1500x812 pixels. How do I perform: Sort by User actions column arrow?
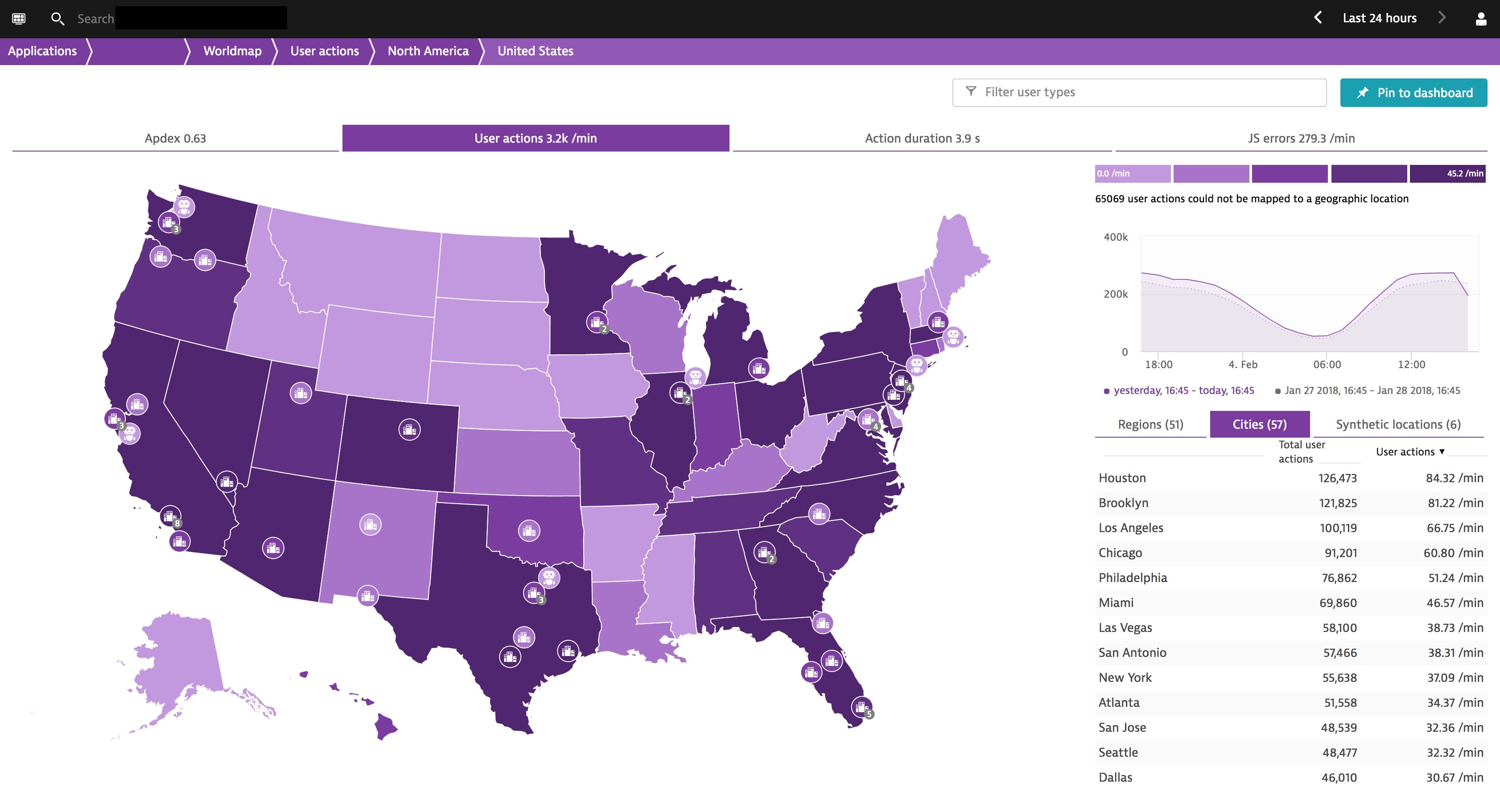click(x=1442, y=452)
